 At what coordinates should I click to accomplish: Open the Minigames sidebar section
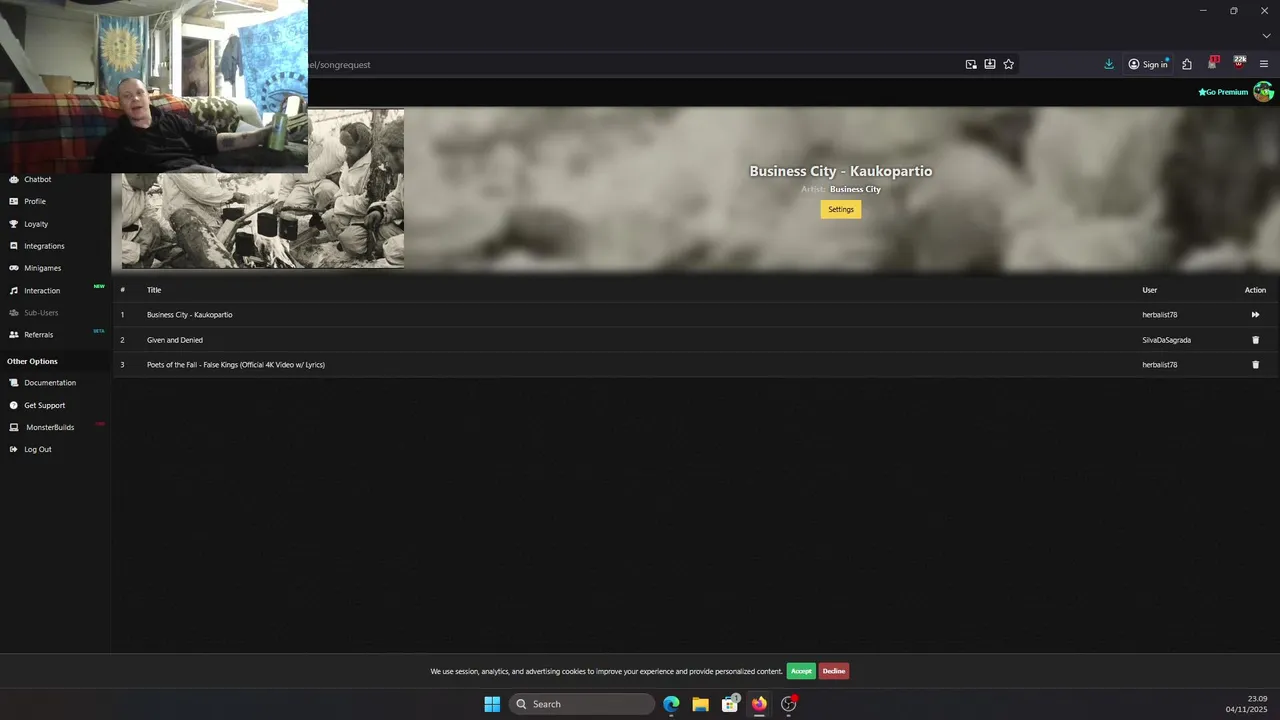click(42, 268)
